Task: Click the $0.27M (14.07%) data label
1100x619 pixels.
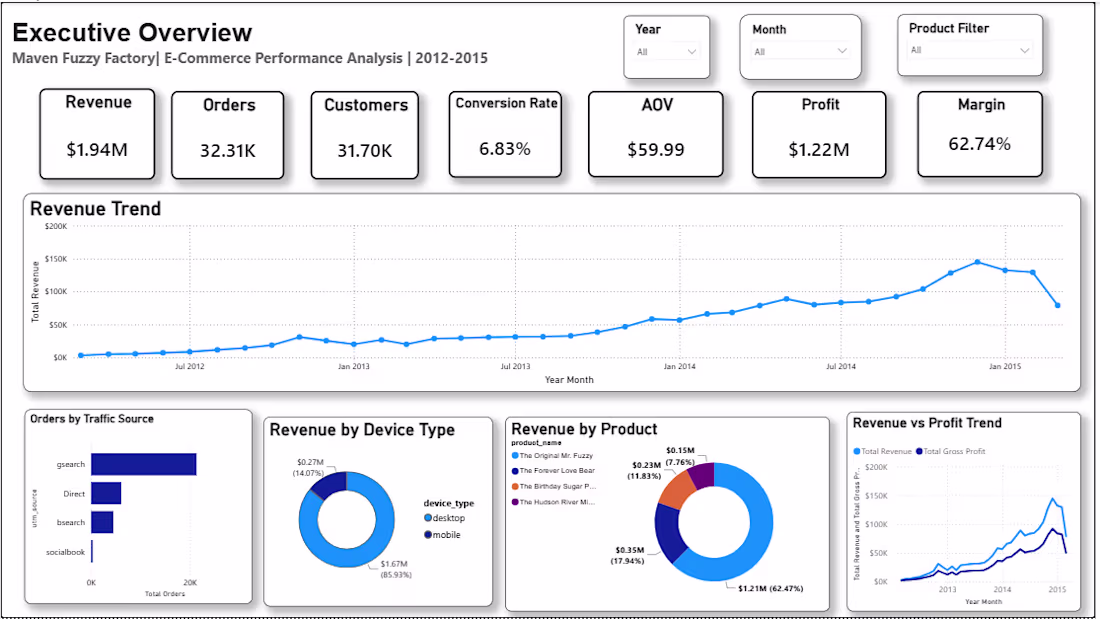Action: (x=309, y=467)
